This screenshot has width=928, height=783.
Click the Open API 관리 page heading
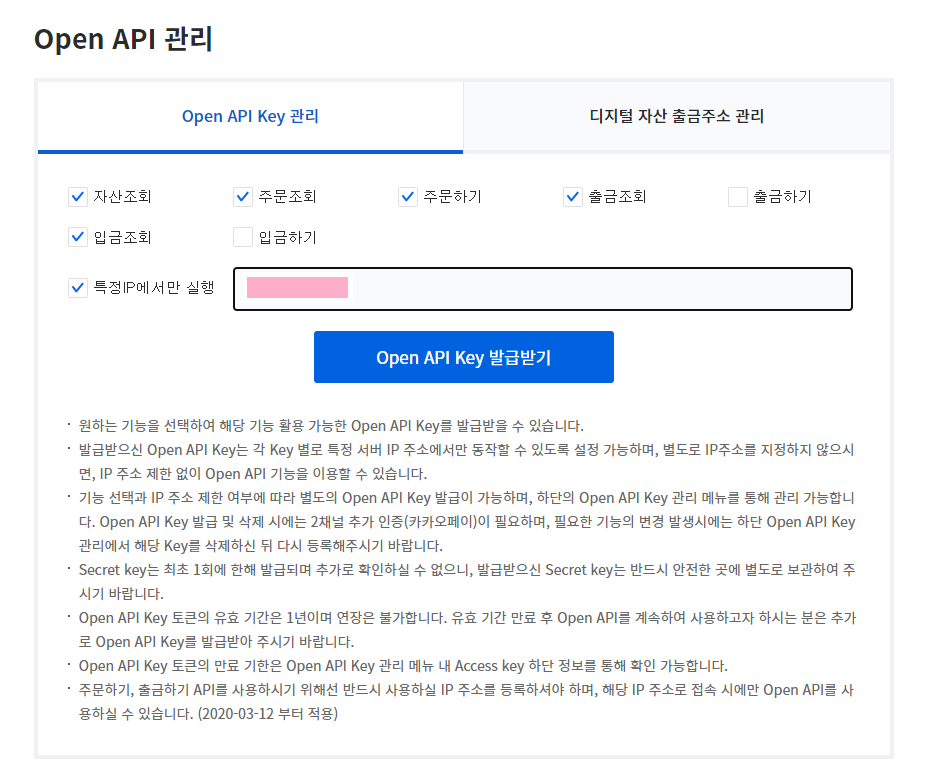click(x=123, y=39)
